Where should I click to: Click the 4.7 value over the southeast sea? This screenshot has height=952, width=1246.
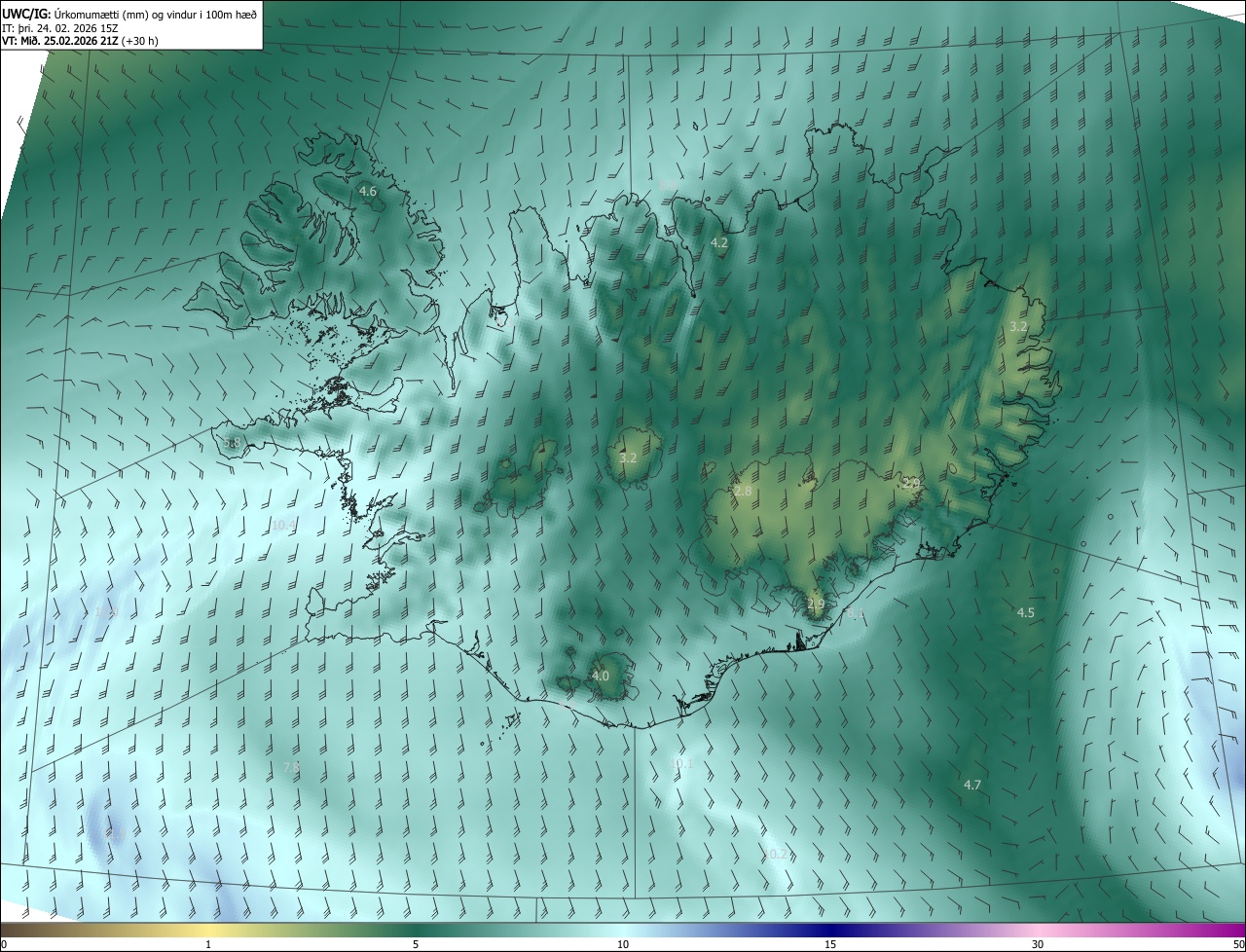click(x=972, y=786)
